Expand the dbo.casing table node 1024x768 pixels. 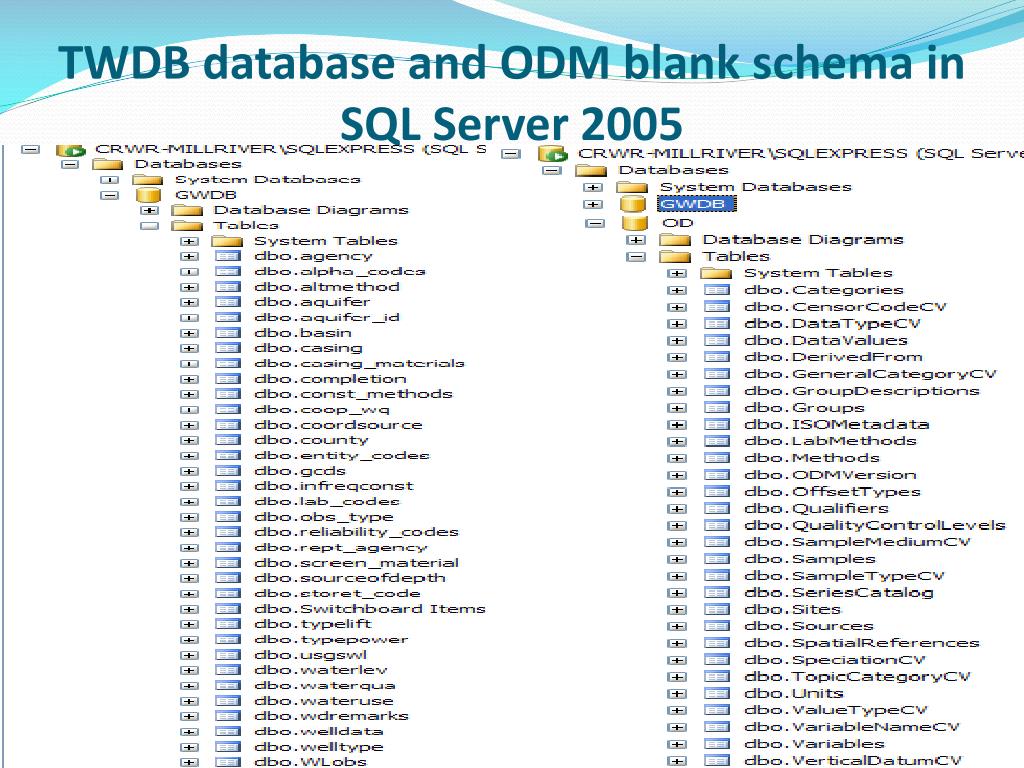pos(189,348)
